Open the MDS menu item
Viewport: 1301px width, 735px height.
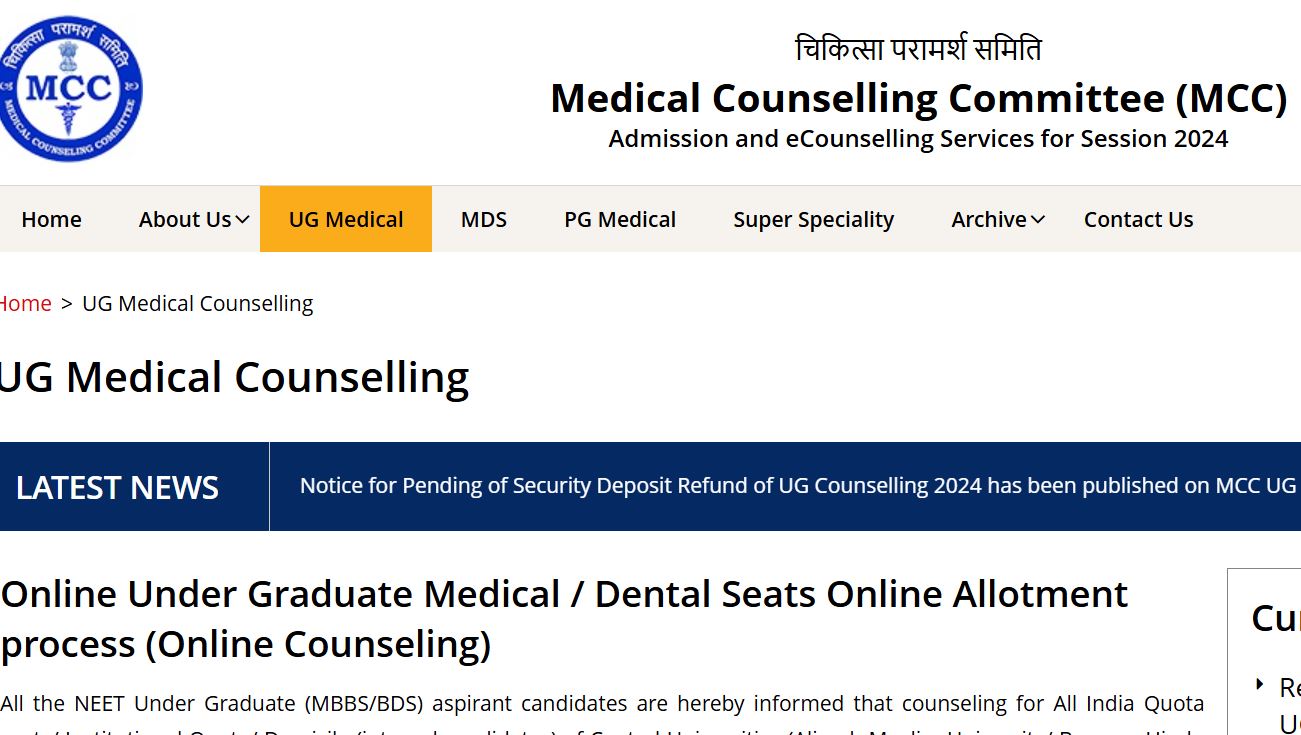[x=484, y=220]
